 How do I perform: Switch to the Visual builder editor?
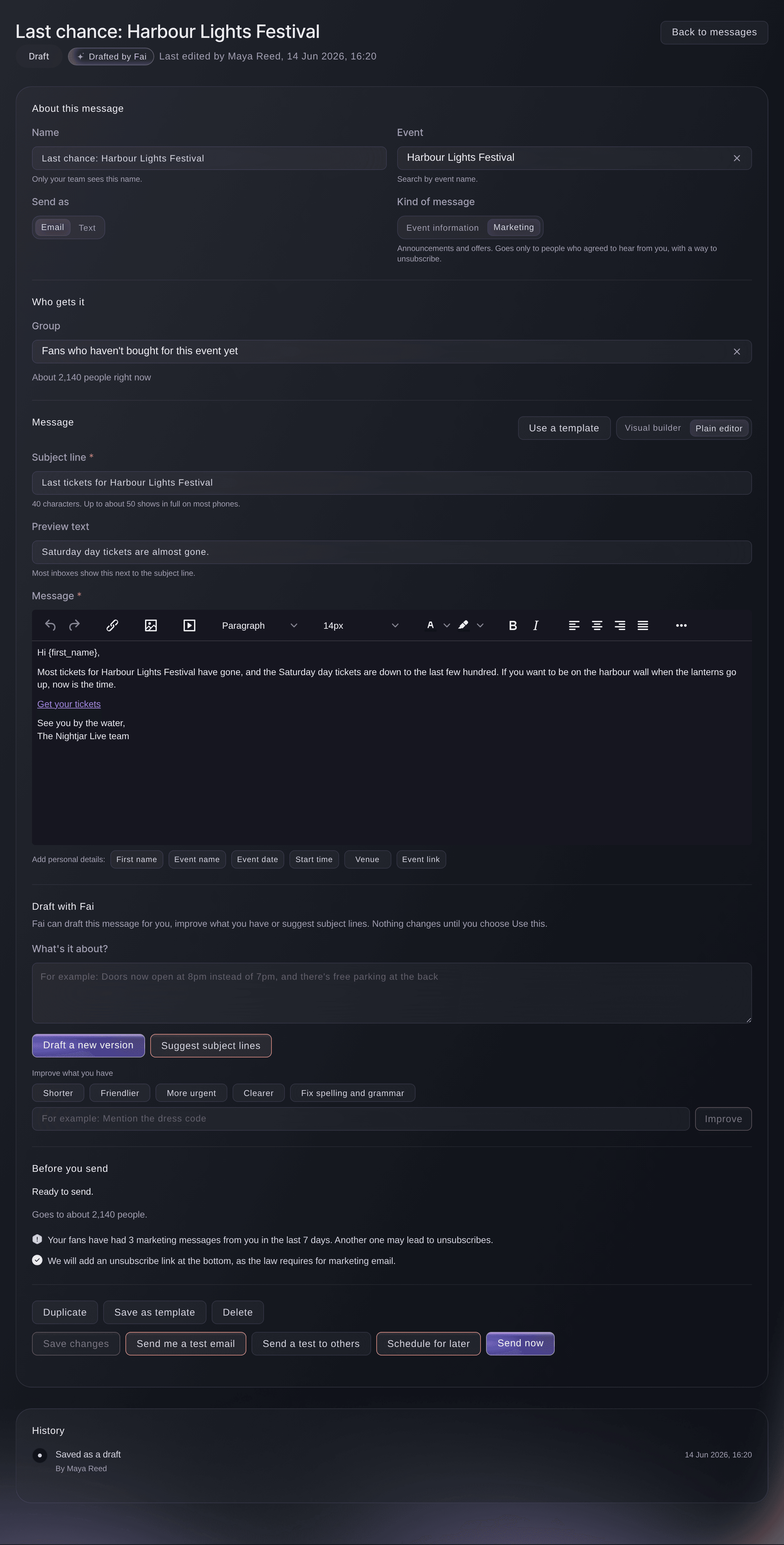point(653,428)
